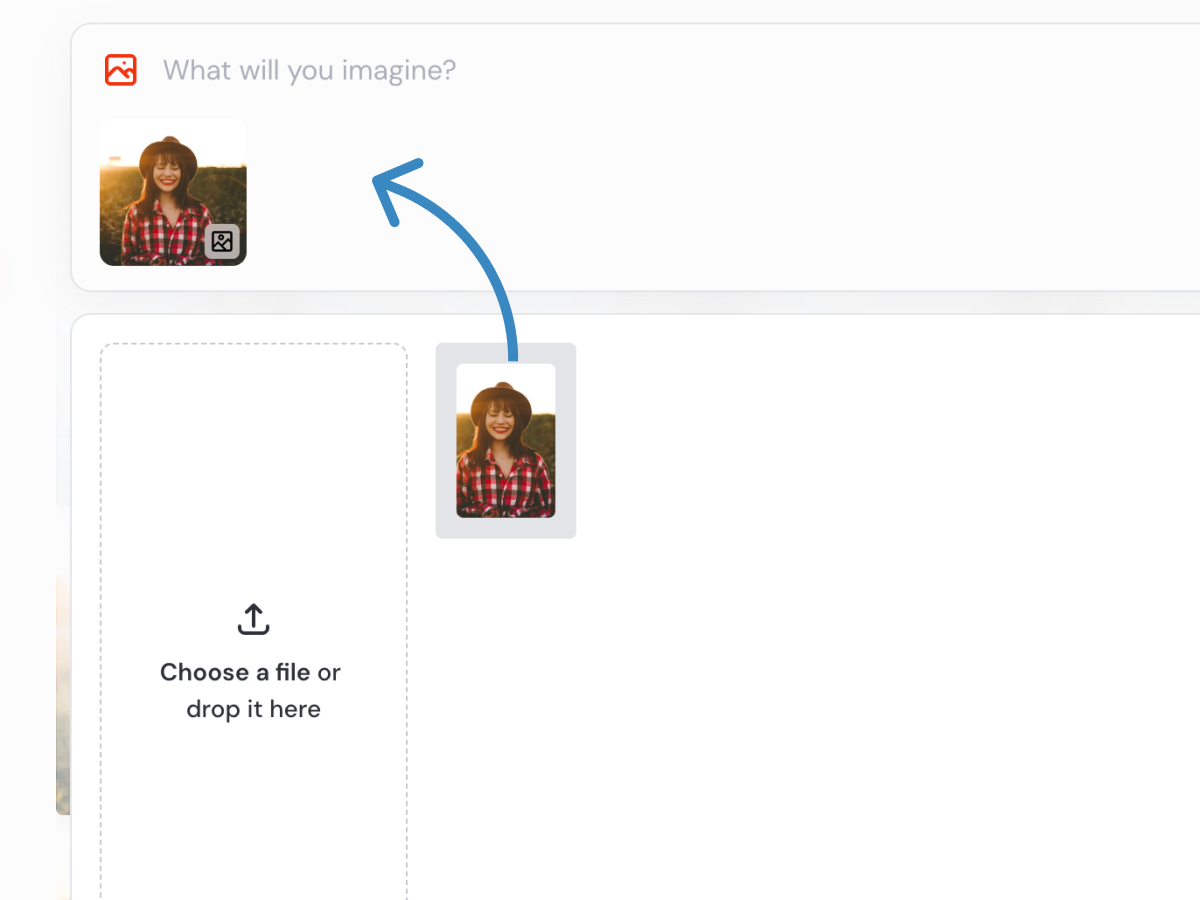Click the plaid shirt in the library photo
Screen dimensions: 1200x900
pos(505,485)
